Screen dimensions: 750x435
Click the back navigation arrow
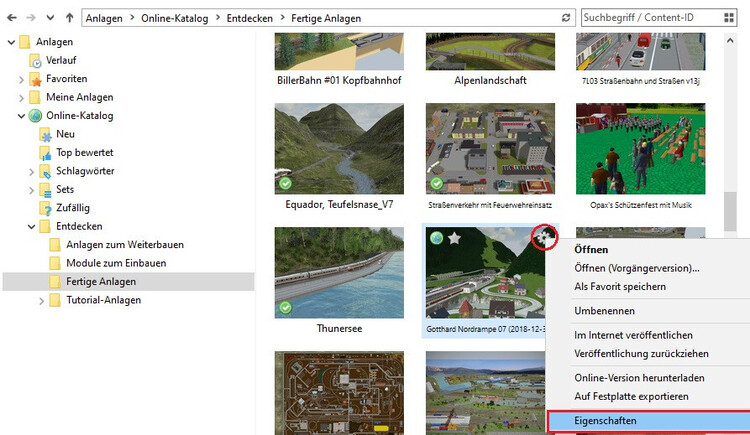tap(11, 18)
